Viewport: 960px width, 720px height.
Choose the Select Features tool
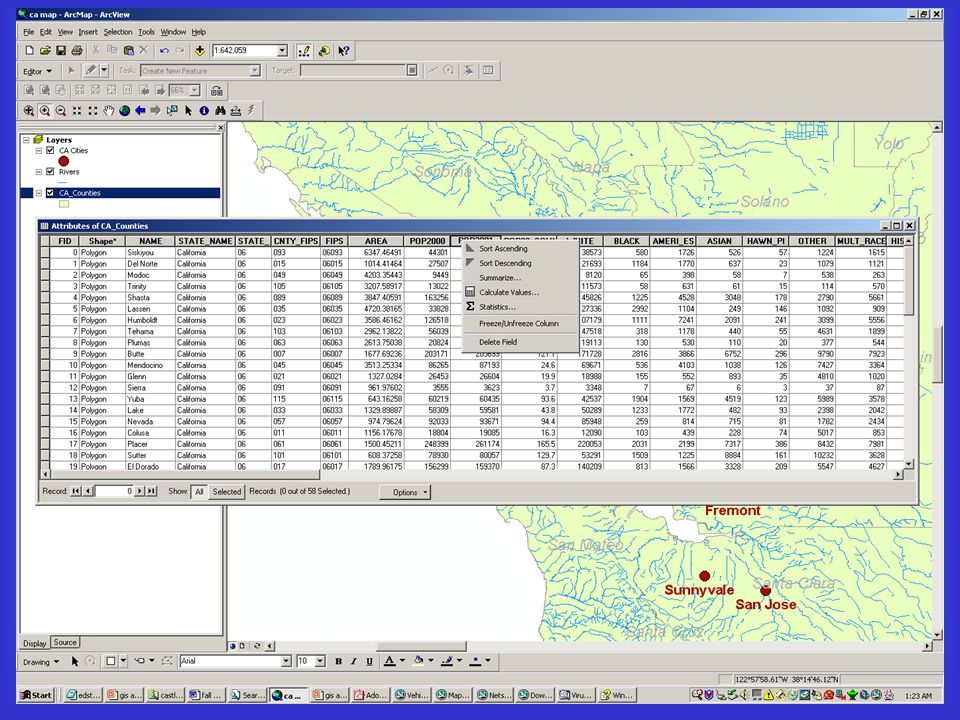172,111
